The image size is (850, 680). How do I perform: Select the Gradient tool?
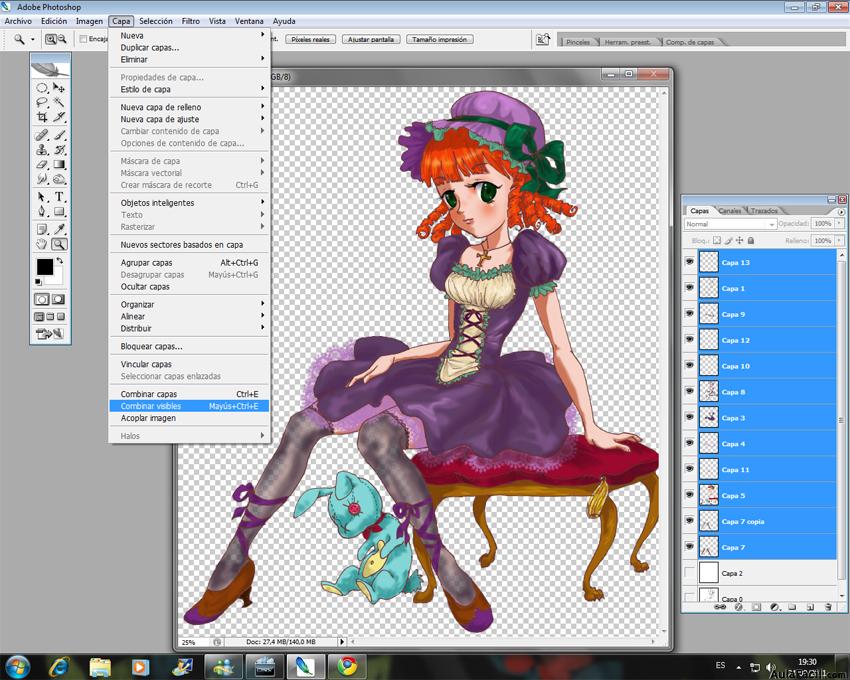[59, 164]
